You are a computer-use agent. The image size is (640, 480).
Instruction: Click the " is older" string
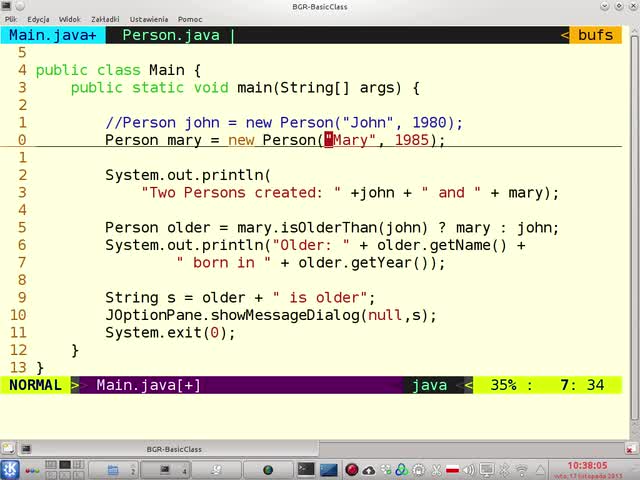pyautogui.click(x=320, y=298)
